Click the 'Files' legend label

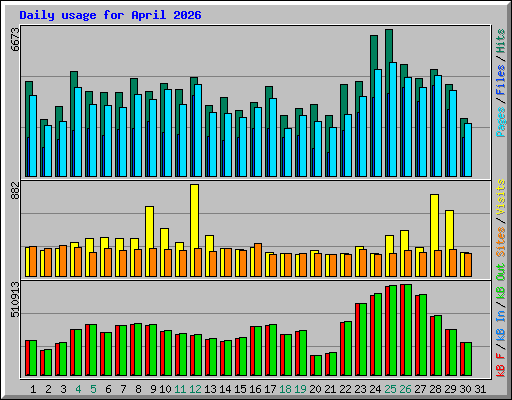click(x=501, y=79)
